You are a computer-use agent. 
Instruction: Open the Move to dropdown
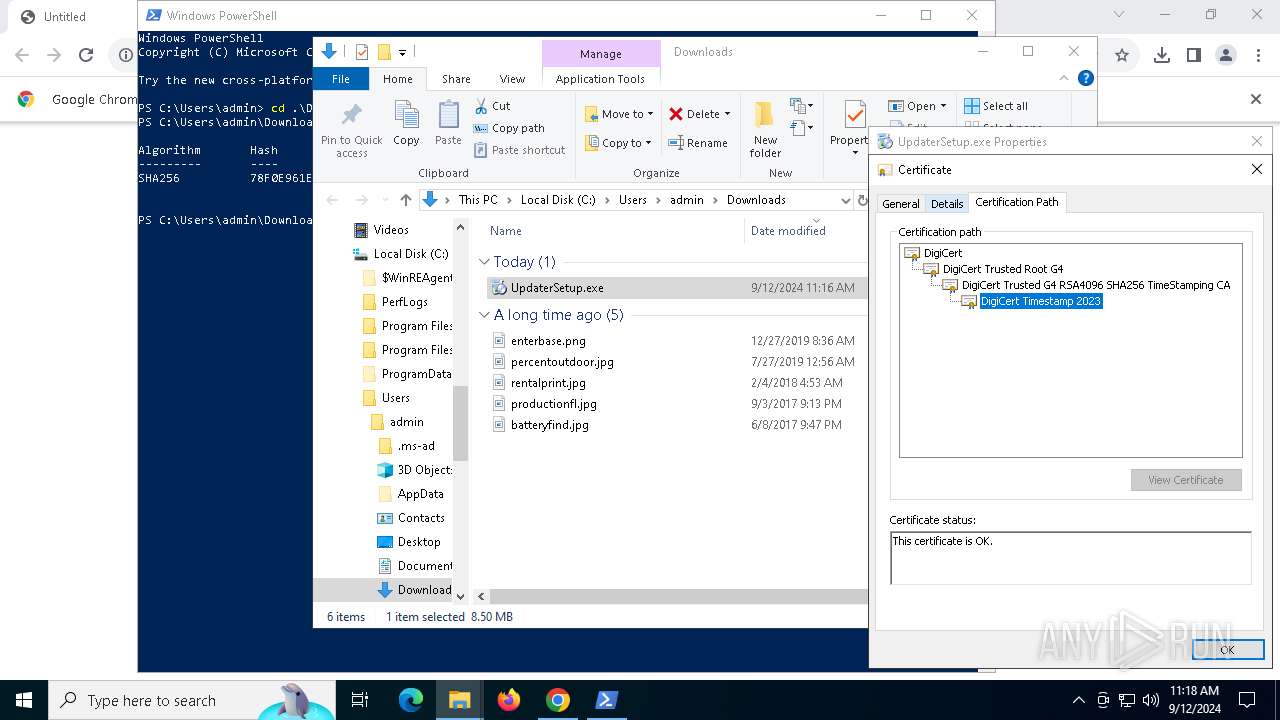[619, 114]
